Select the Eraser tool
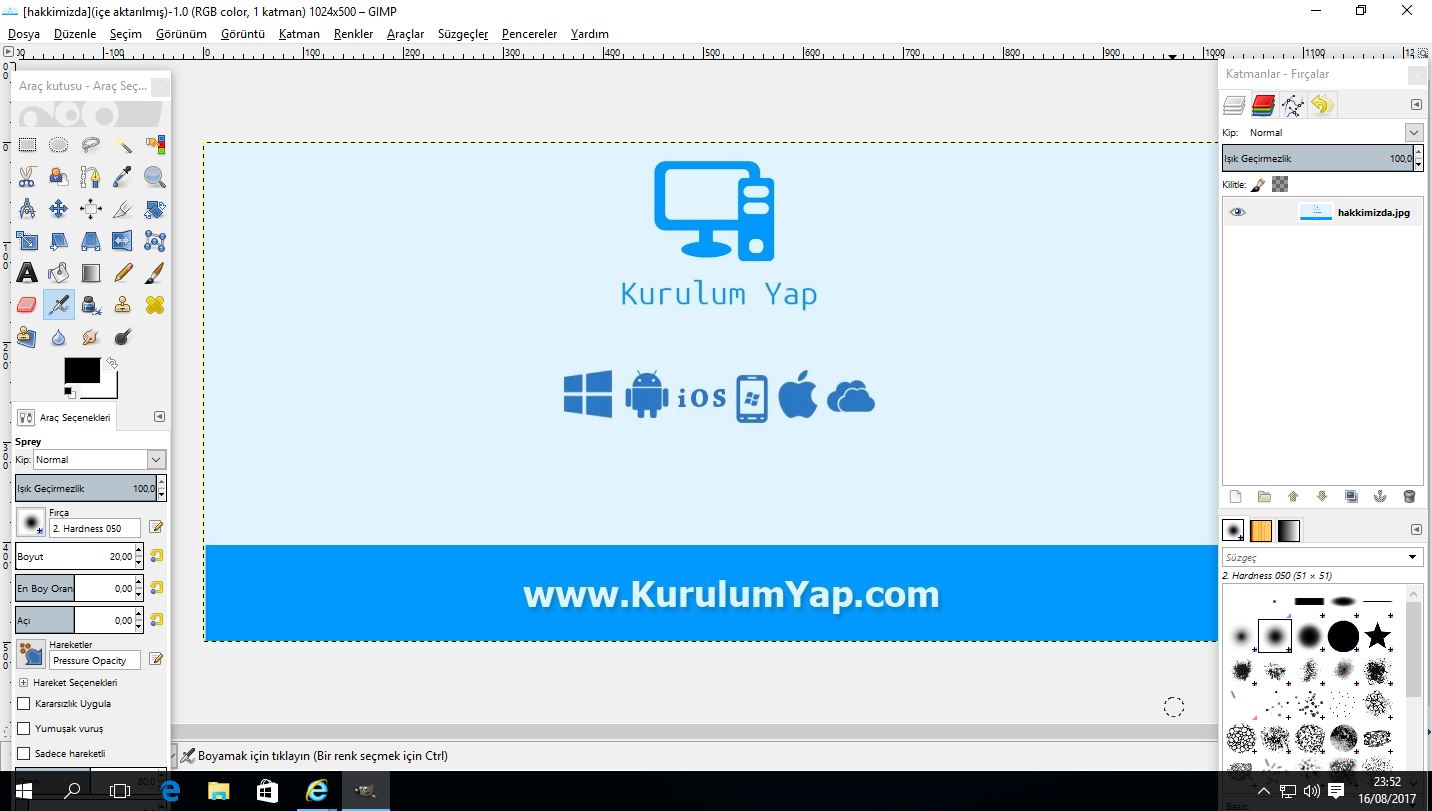This screenshot has width=1432, height=811. 27,305
